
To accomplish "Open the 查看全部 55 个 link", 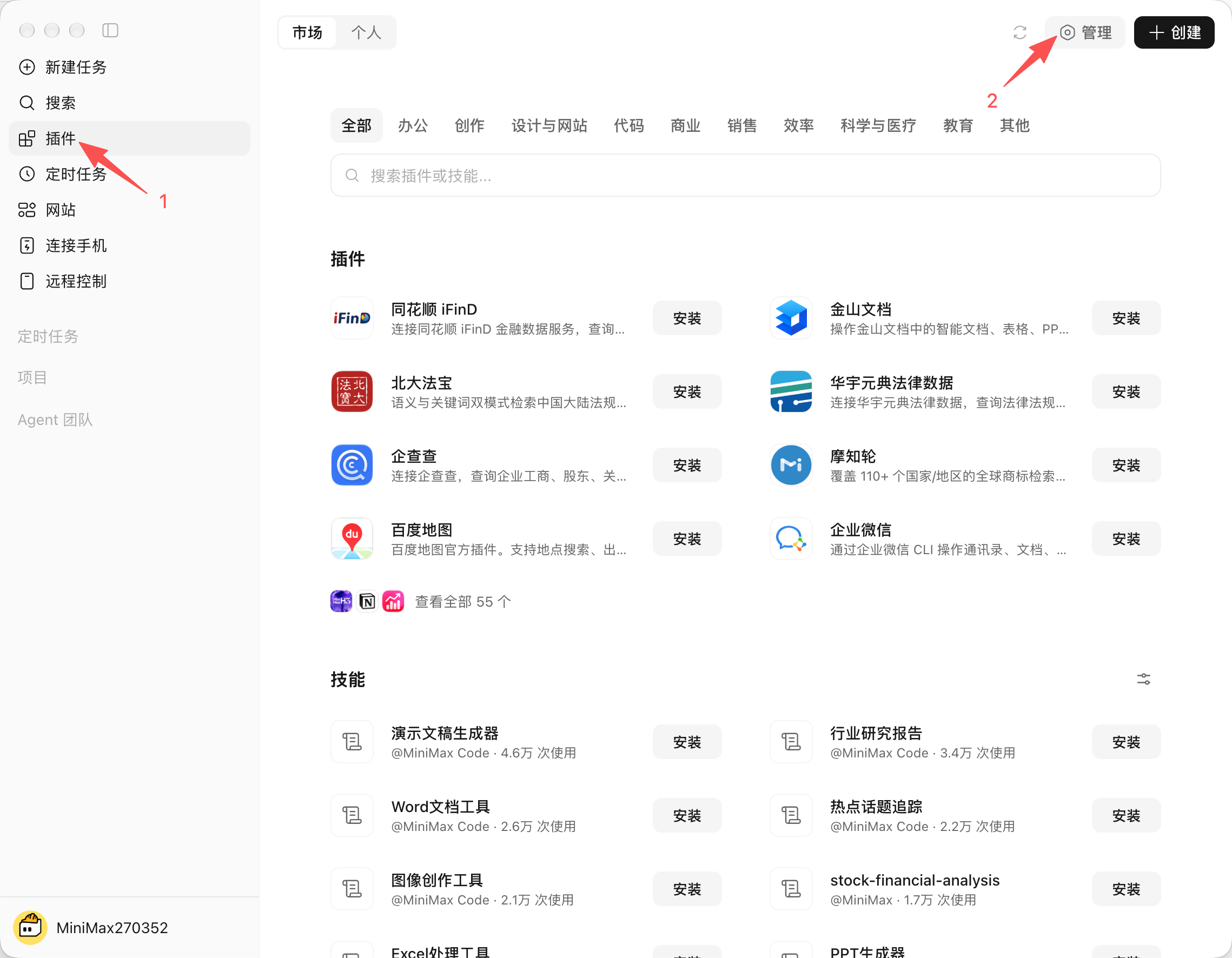I will (x=462, y=602).
